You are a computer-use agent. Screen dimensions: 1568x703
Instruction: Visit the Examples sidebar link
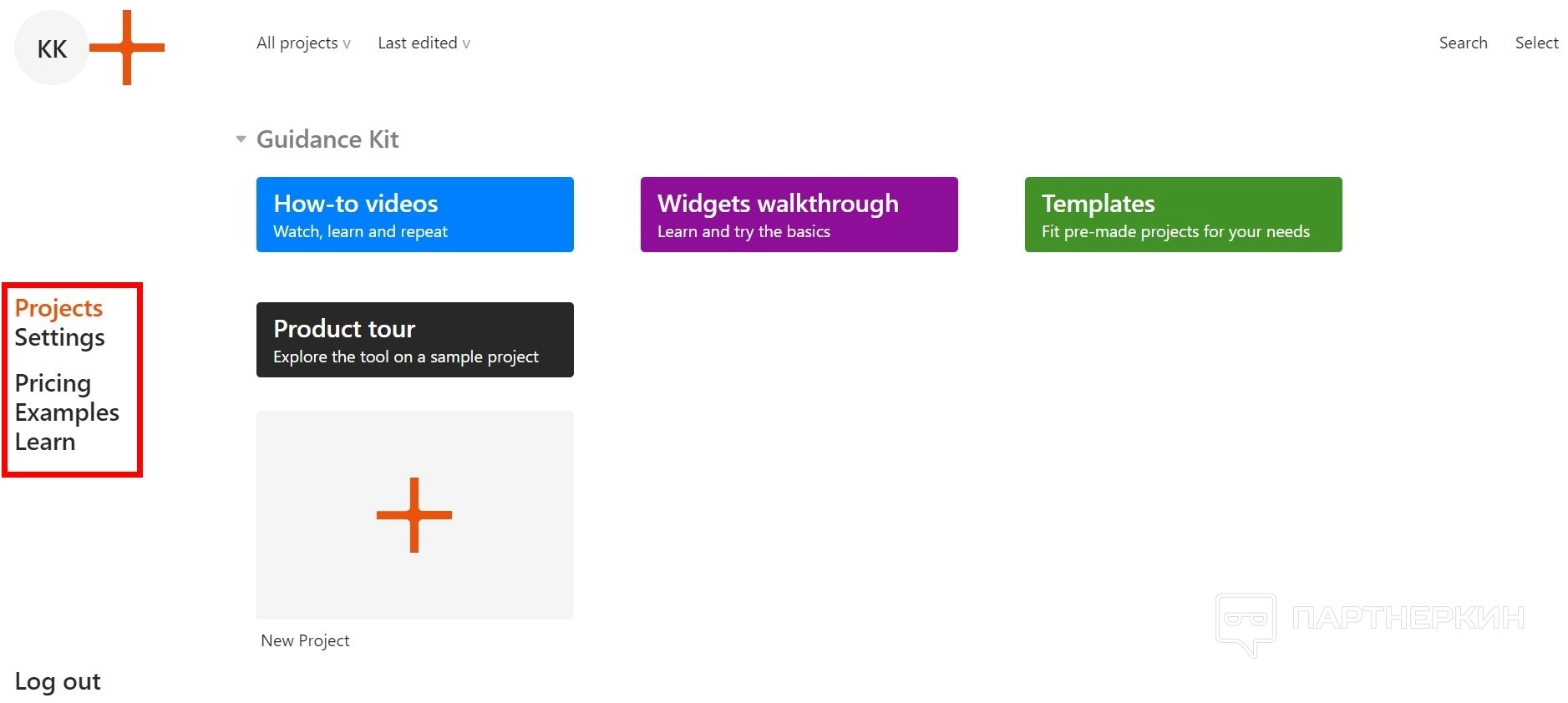(x=67, y=412)
